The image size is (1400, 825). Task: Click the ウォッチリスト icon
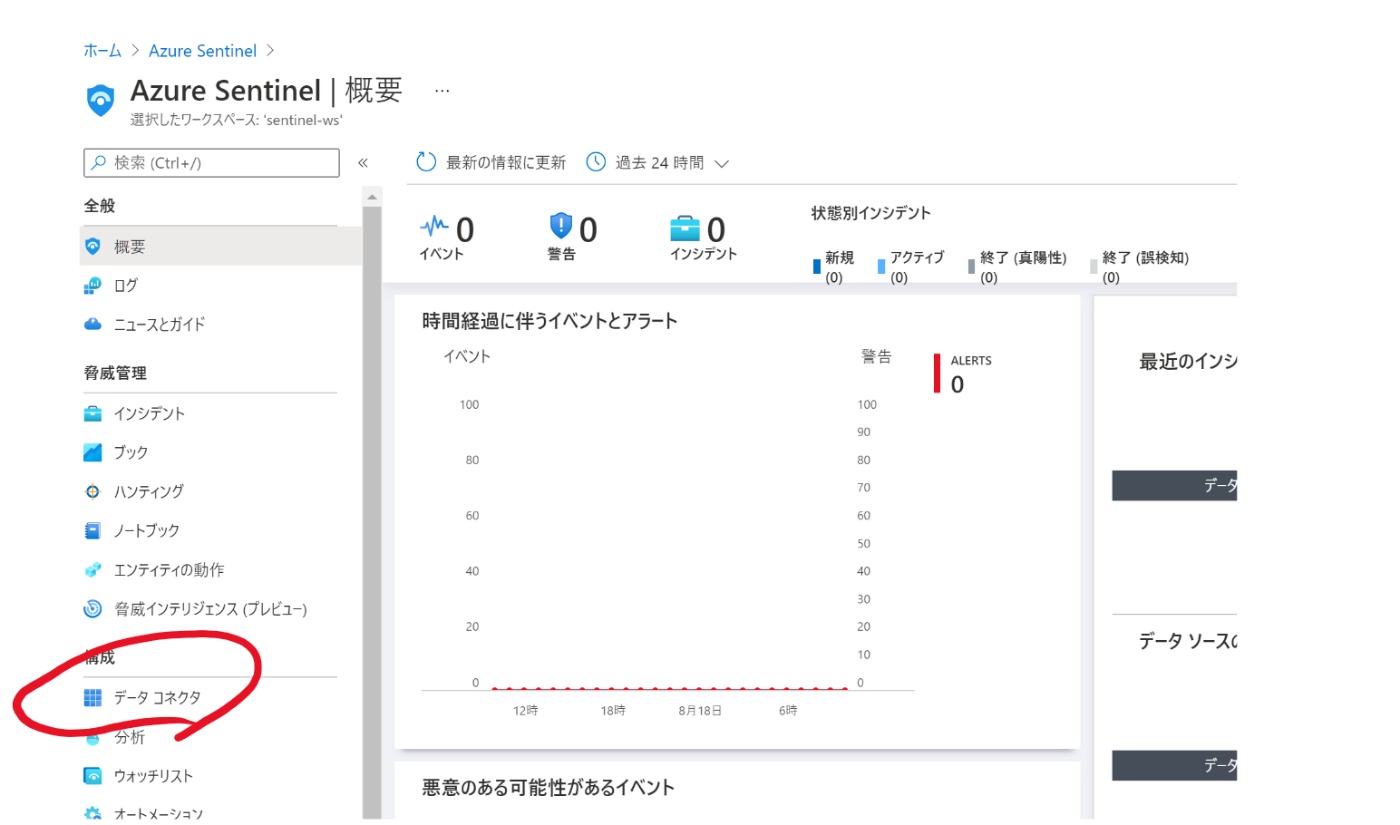coord(93,776)
